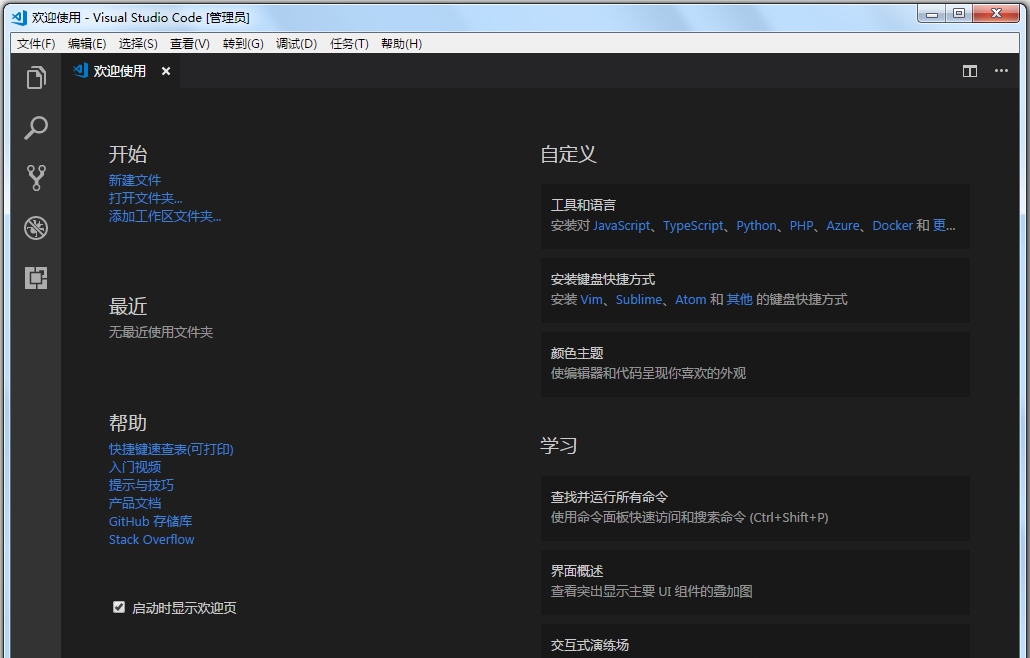Open the 界面概述 card

(x=755, y=582)
